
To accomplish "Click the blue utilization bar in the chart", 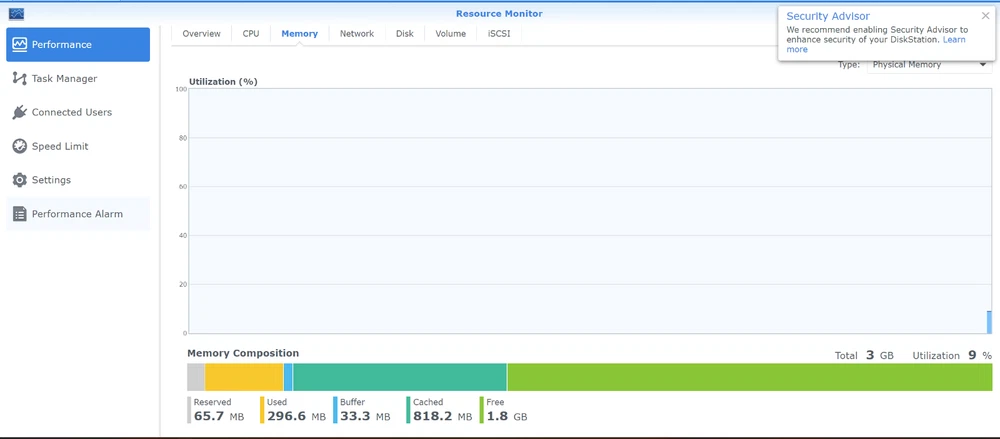I will (989, 322).
